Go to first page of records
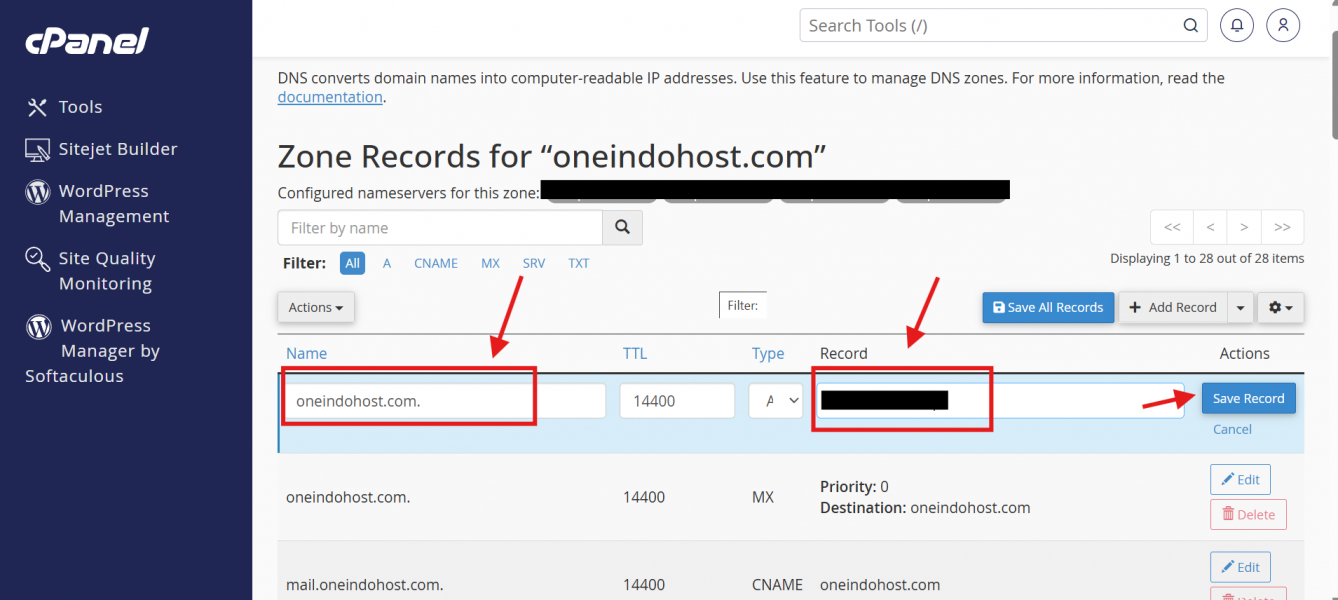Screen dimensions: 1338x600 (x=1172, y=227)
